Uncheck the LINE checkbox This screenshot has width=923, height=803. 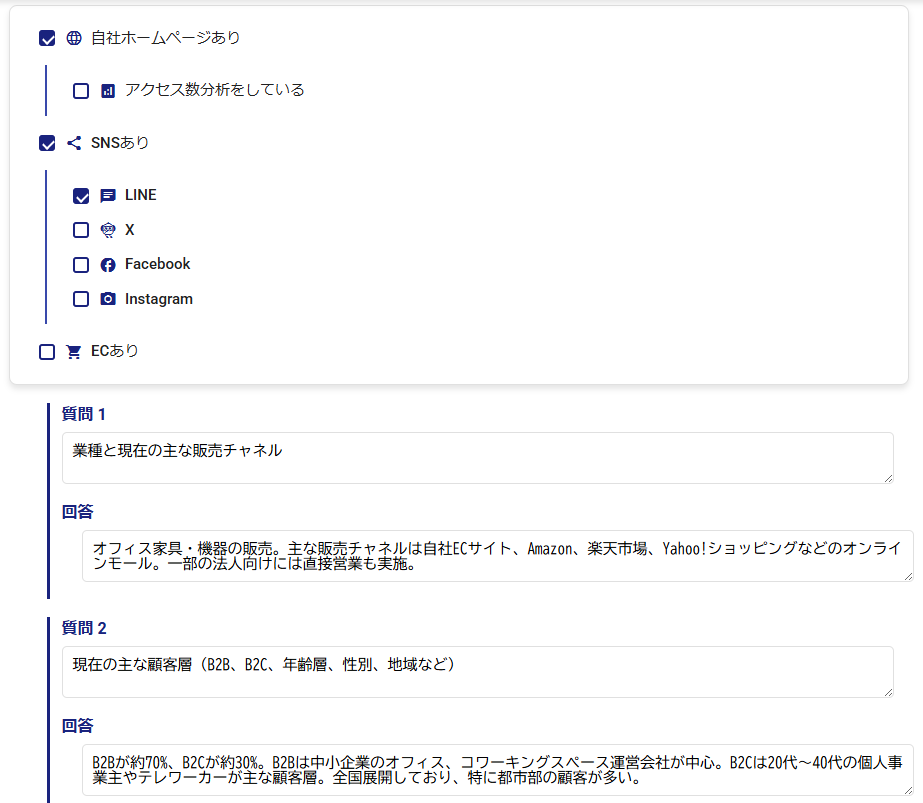click(x=81, y=196)
